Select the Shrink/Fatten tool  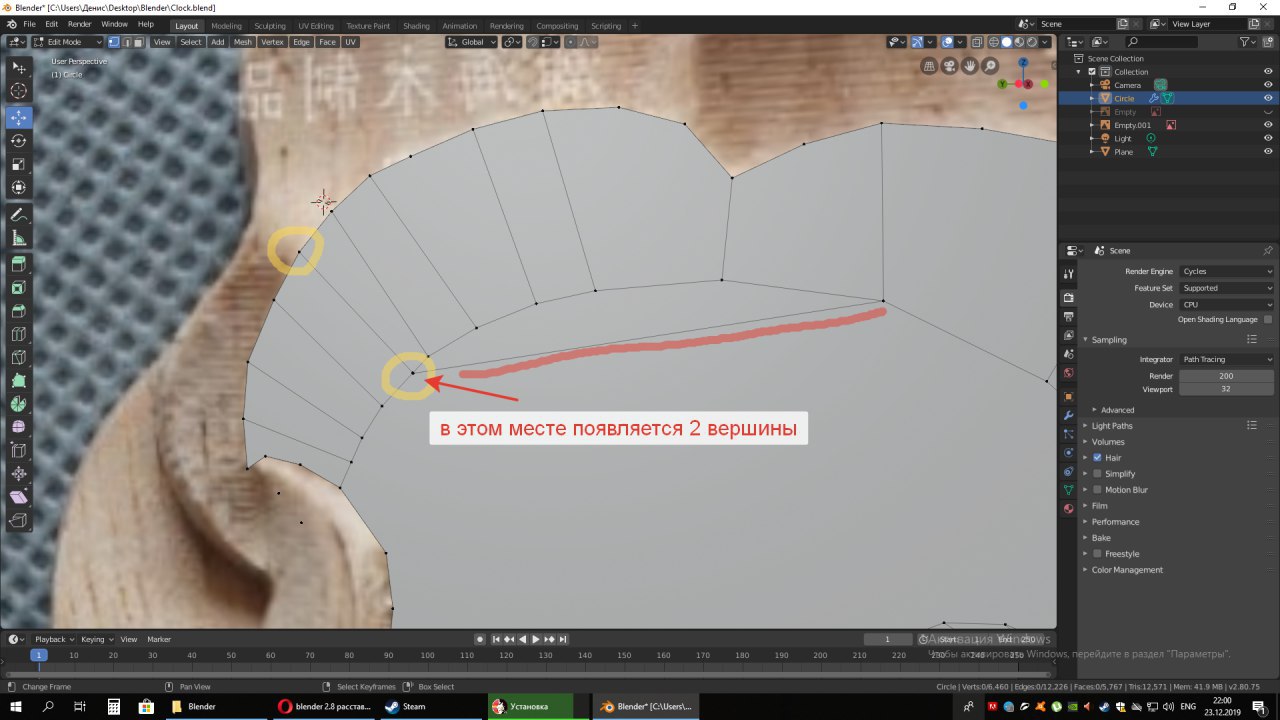tap(19, 475)
